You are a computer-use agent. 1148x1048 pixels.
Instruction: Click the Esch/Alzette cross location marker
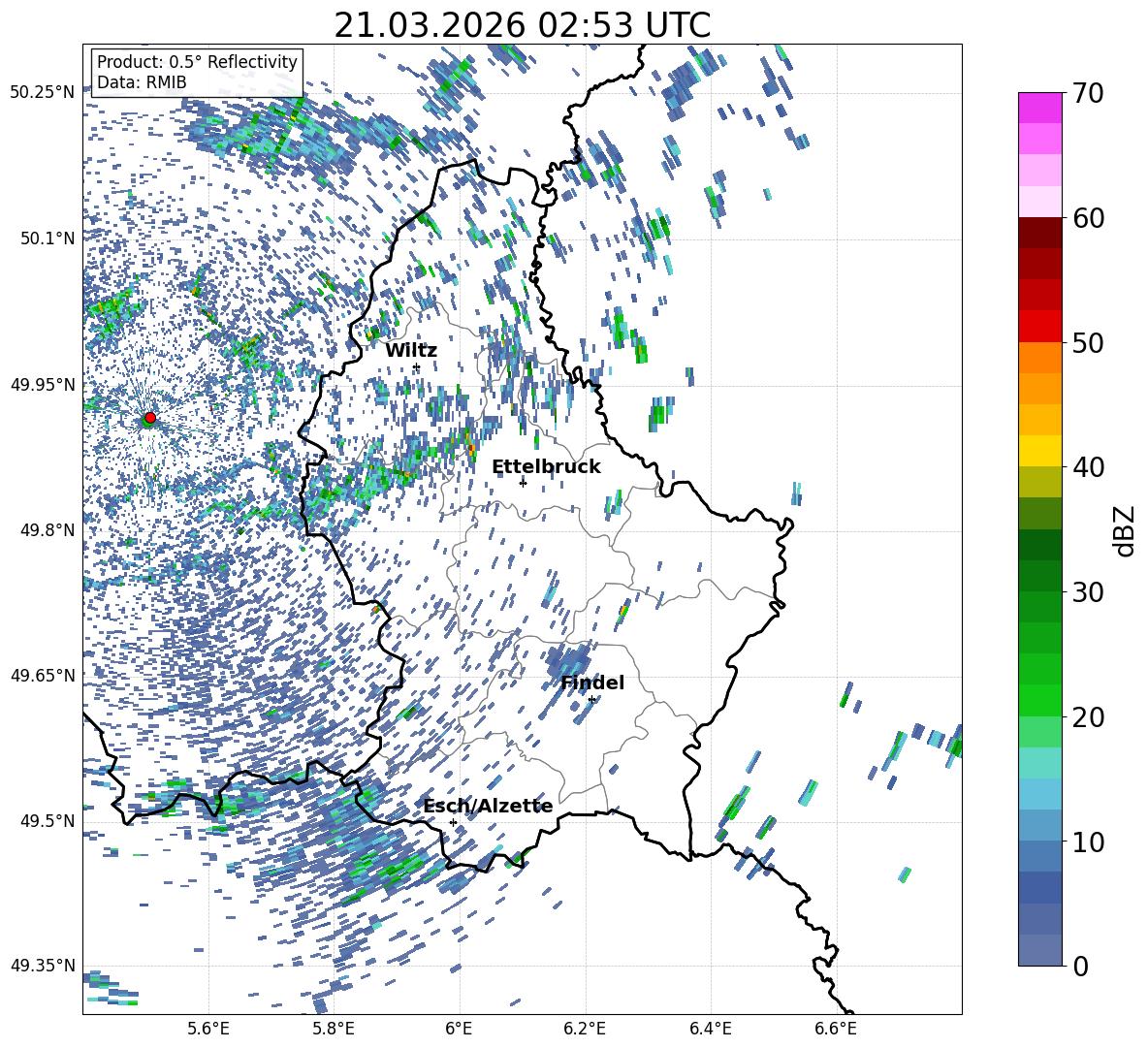coord(453,822)
